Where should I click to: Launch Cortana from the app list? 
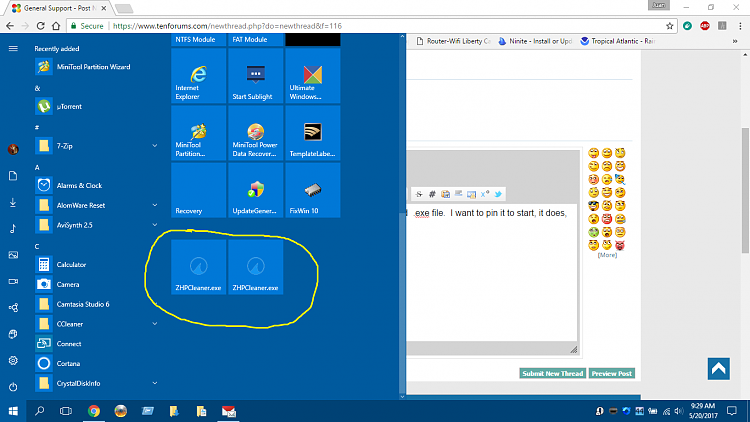pyautogui.click(x=96, y=364)
